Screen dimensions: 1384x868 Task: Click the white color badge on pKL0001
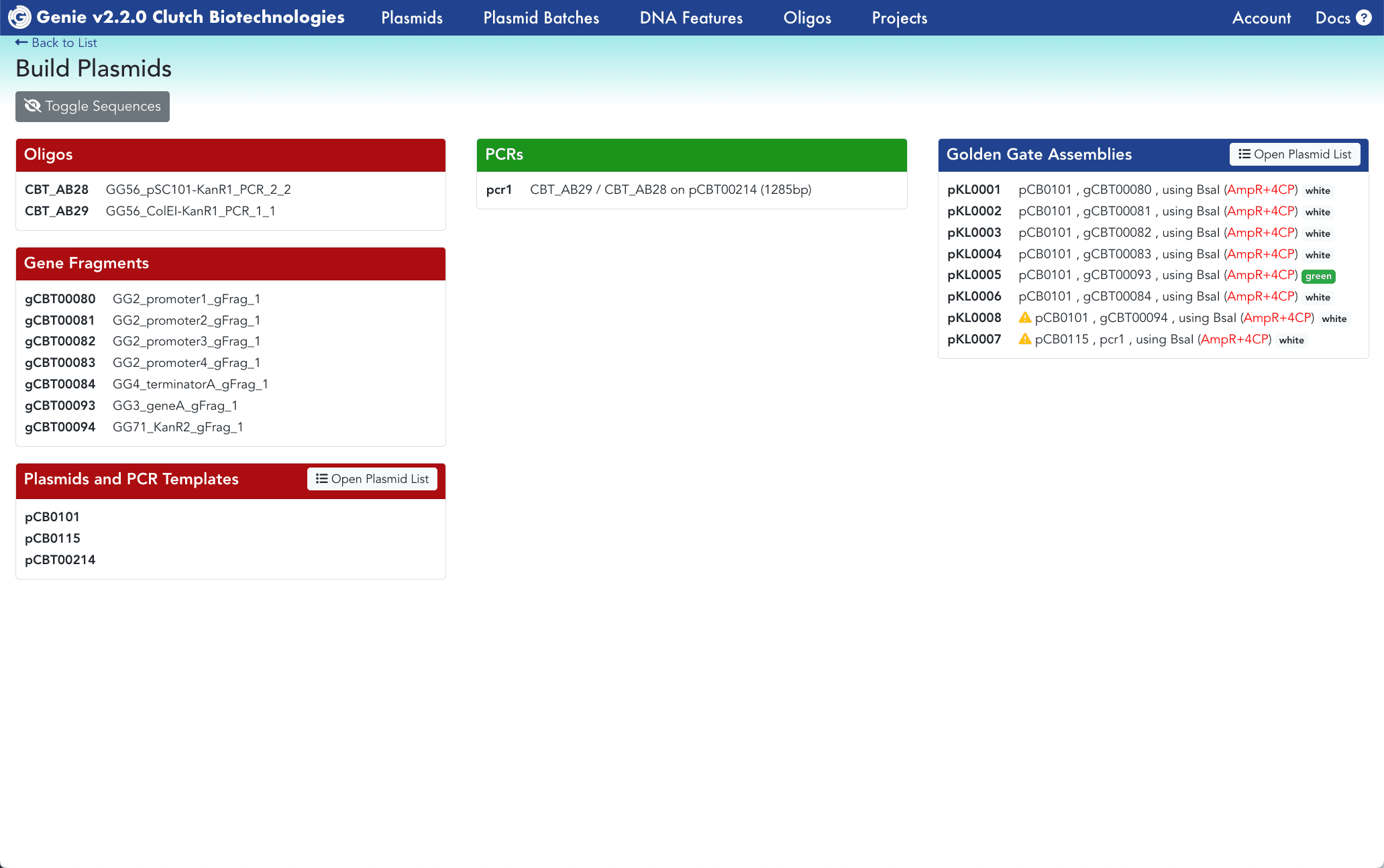[1317, 191]
